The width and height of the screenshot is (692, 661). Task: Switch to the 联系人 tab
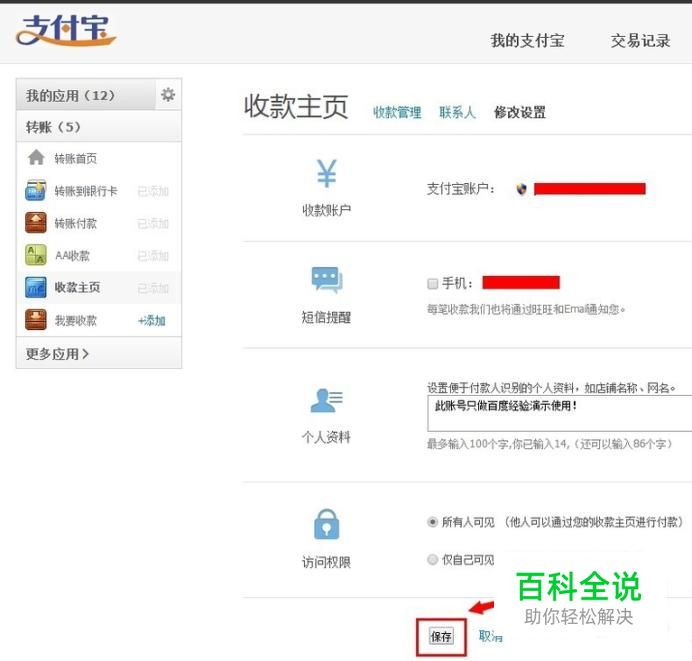pos(457,112)
